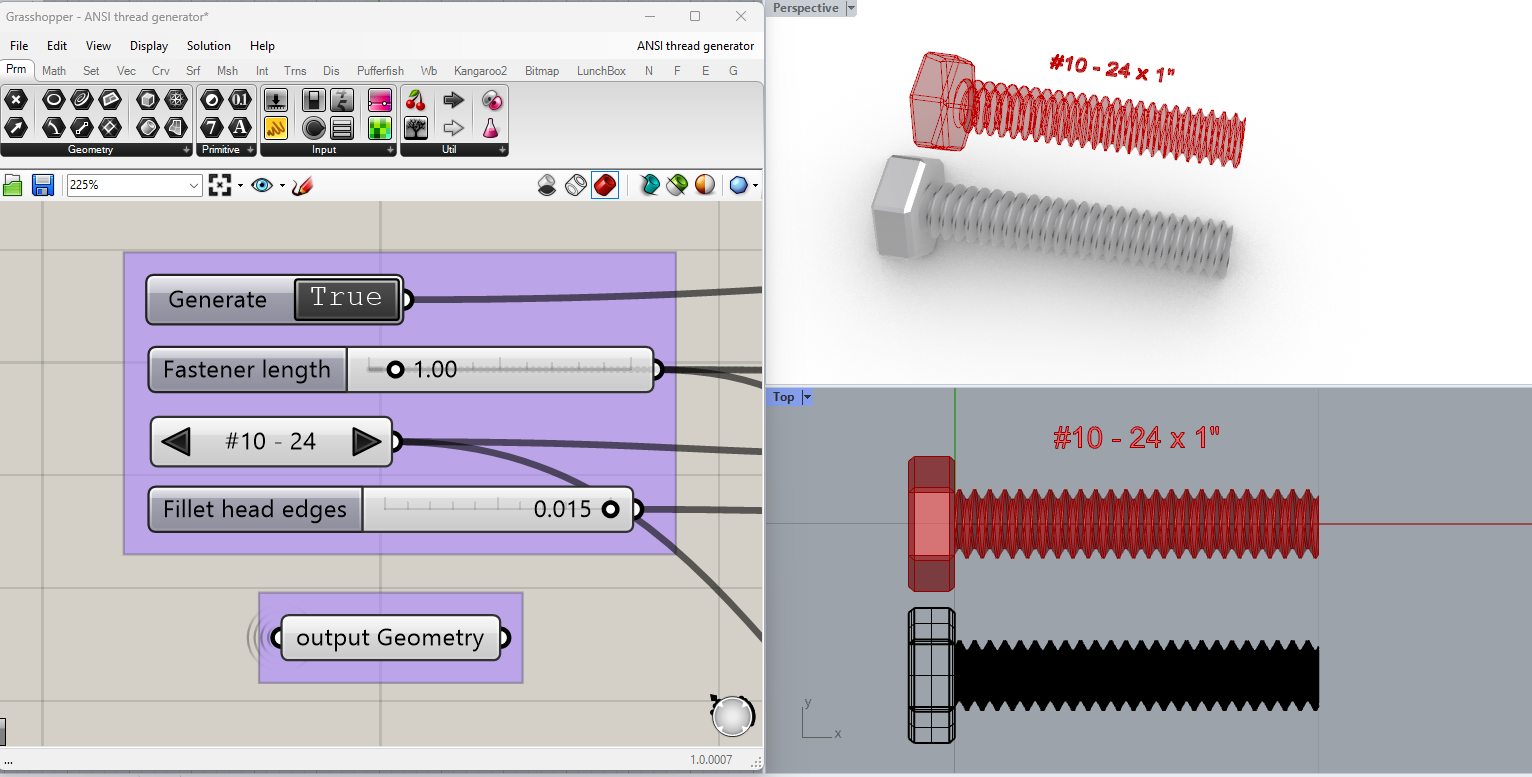Screen dimensions: 1532x777
Task: Click the Fastener length slider knob
Action: click(395, 370)
